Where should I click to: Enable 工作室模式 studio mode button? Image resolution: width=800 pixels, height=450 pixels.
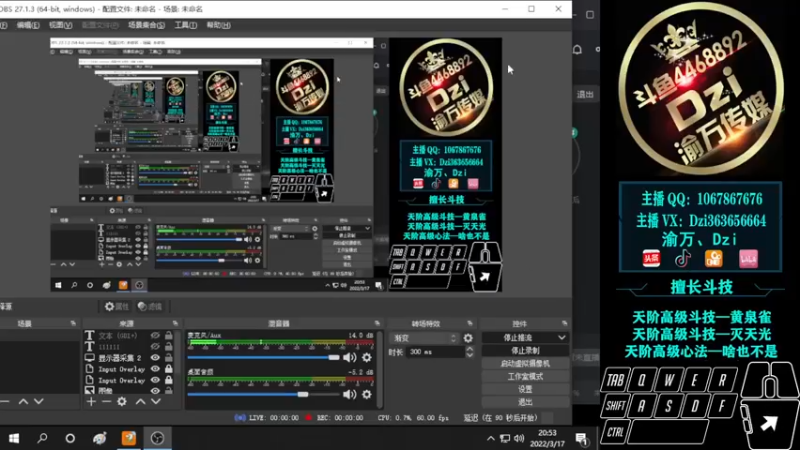525,377
